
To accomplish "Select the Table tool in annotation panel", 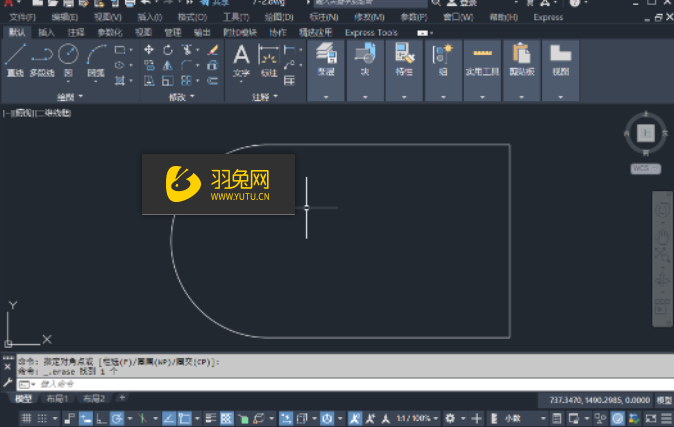I will pos(289,81).
